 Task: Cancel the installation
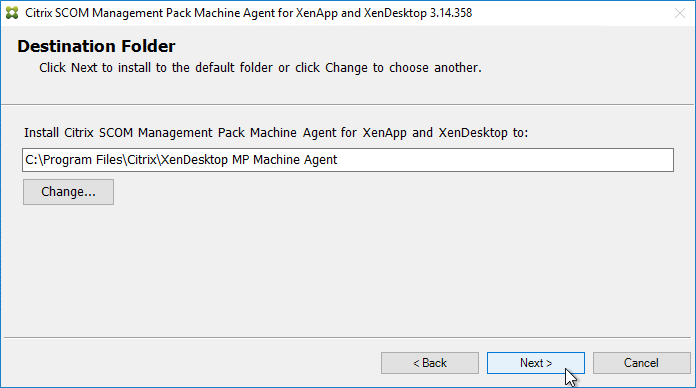pos(641,363)
